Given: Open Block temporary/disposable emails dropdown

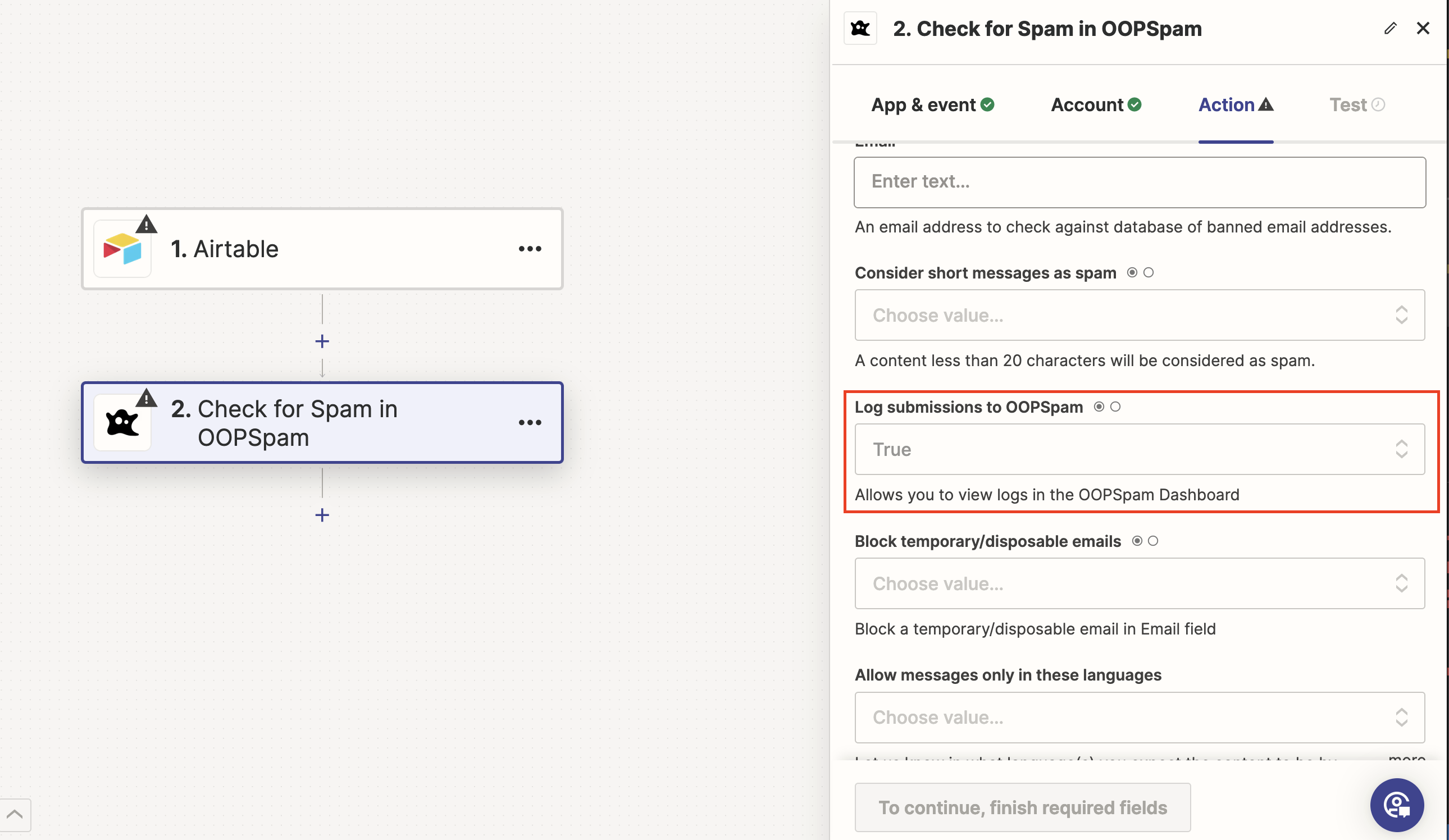Looking at the screenshot, I should click(1140, 583).
